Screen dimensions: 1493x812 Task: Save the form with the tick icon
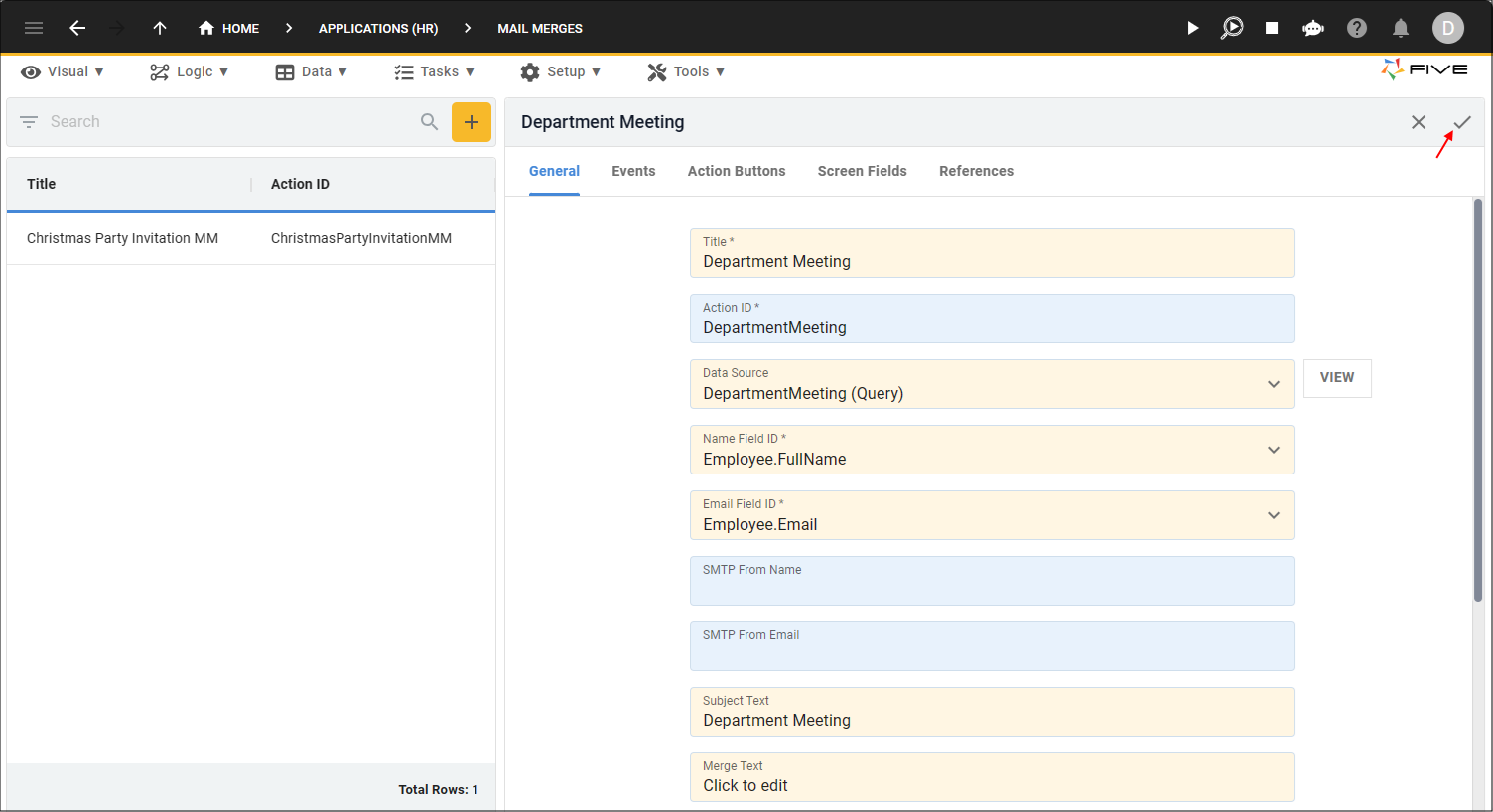pyautogui.click(x=1462, y=122)
